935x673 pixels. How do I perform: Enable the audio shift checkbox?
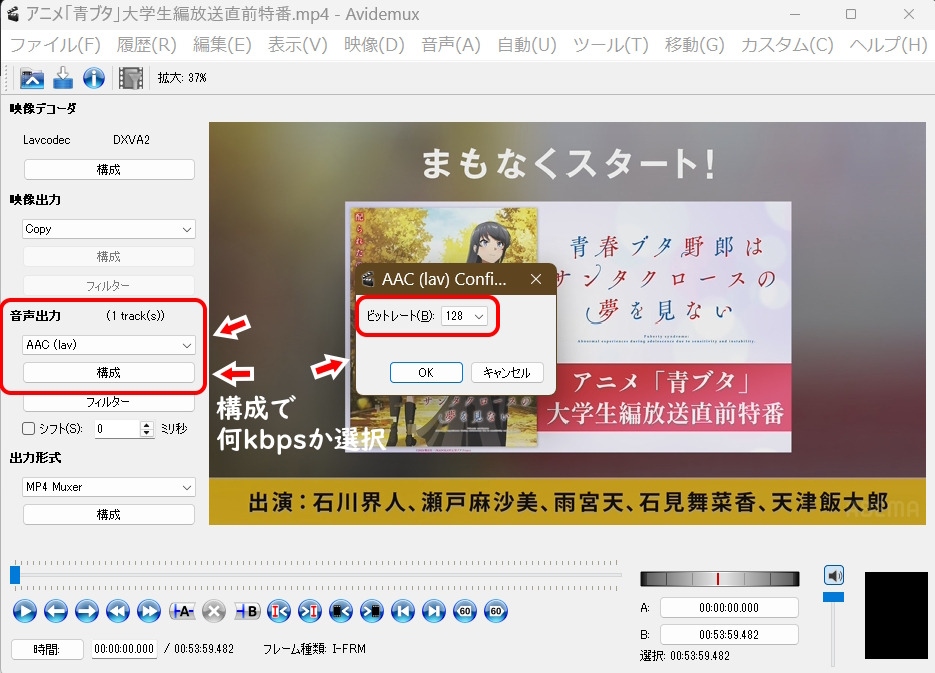28,429
